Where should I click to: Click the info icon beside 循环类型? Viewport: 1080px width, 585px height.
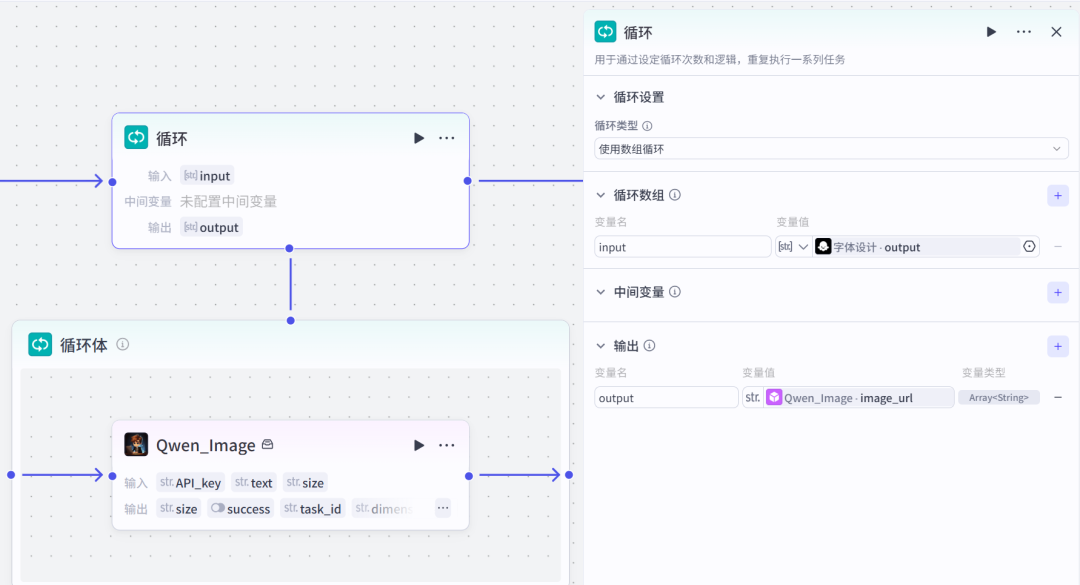[647, 126]
